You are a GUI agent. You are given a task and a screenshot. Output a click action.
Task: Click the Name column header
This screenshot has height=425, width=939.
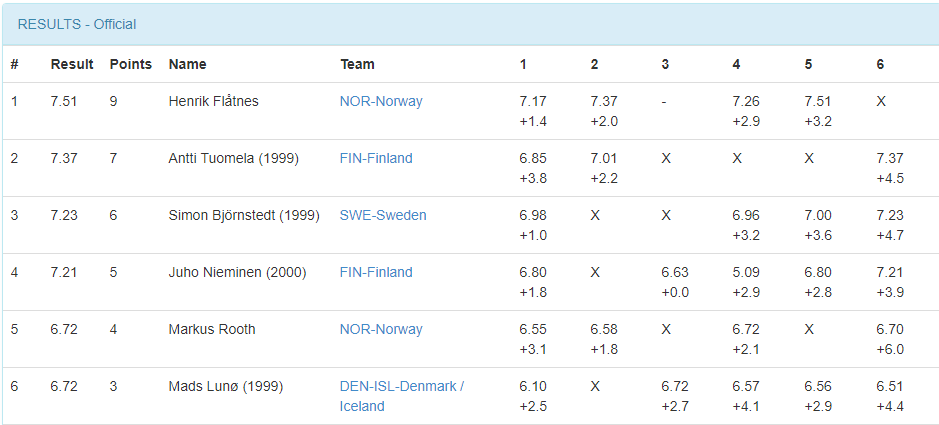pos(187,64)
